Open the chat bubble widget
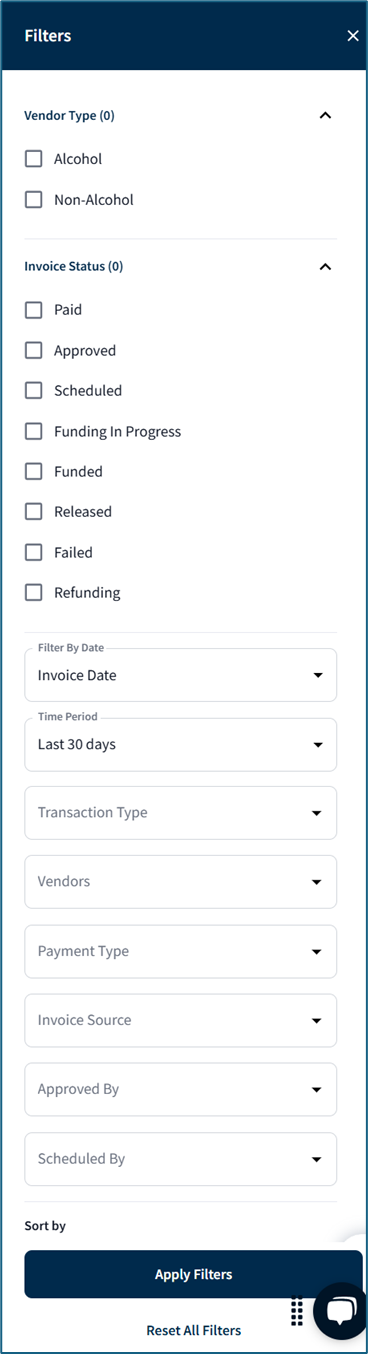The image size is (368, 1354). coord(341,1311)
